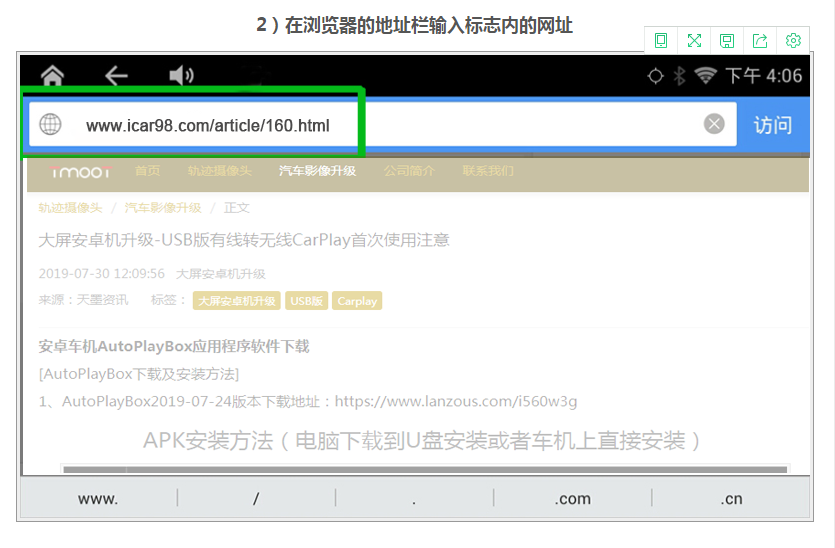Click the share icon in image toolbar
Screen dimensions: 835x548
(x=760, y=41)
